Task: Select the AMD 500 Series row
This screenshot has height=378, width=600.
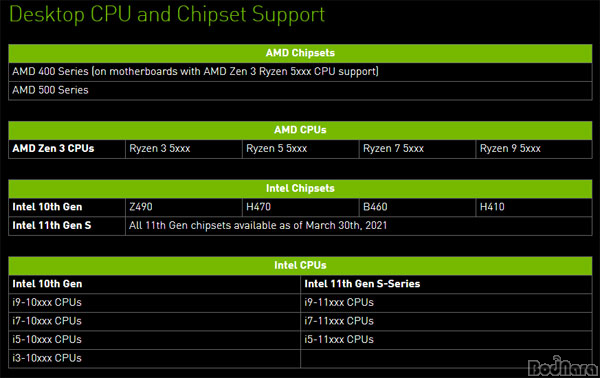Action: 300,90
